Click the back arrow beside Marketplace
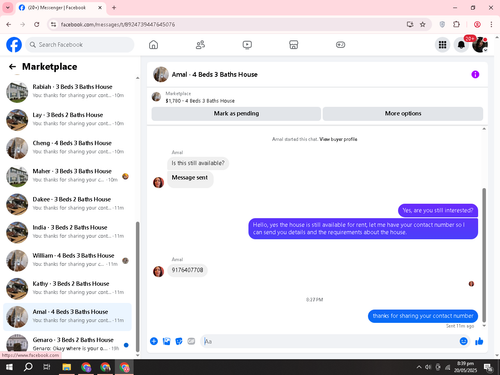 (12, 67)
